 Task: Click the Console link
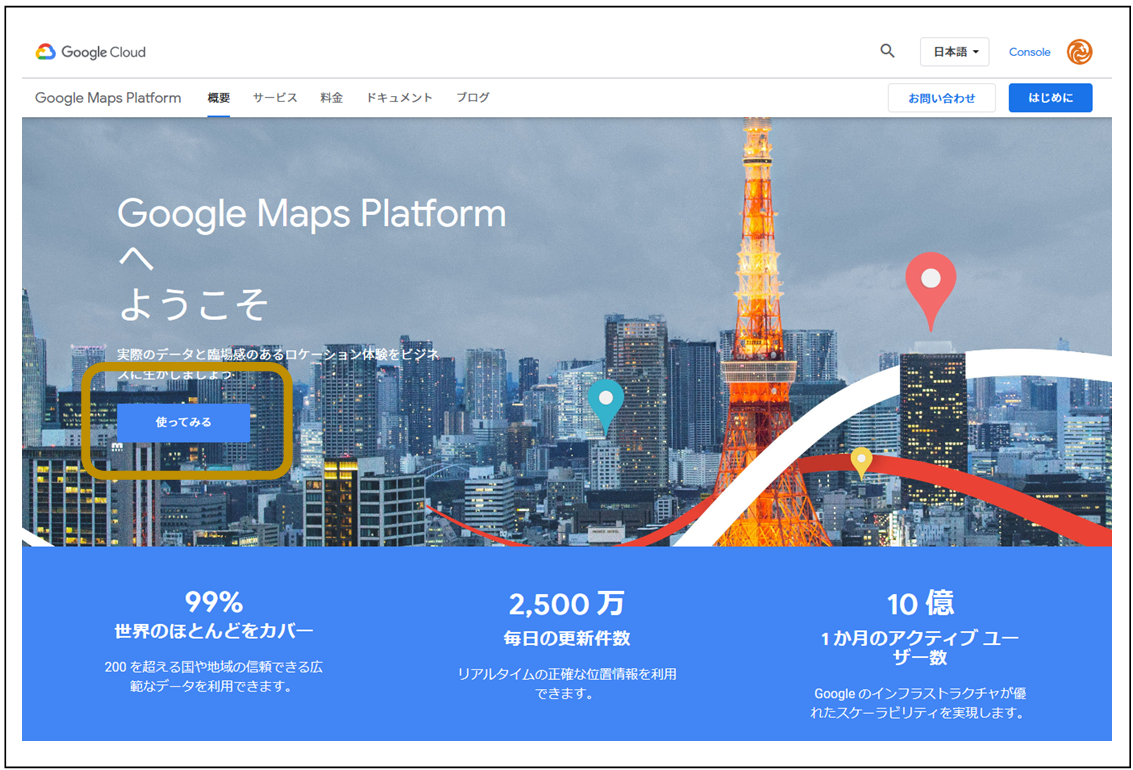(x=1029, y=52)
